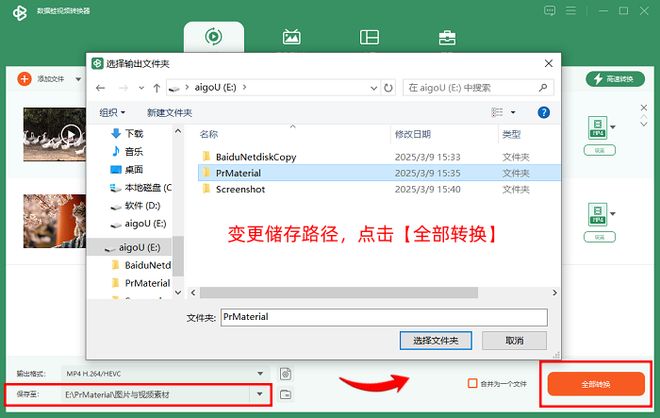Open the 组织 dropdown menu
660x418 pixels.
(111, 113)
